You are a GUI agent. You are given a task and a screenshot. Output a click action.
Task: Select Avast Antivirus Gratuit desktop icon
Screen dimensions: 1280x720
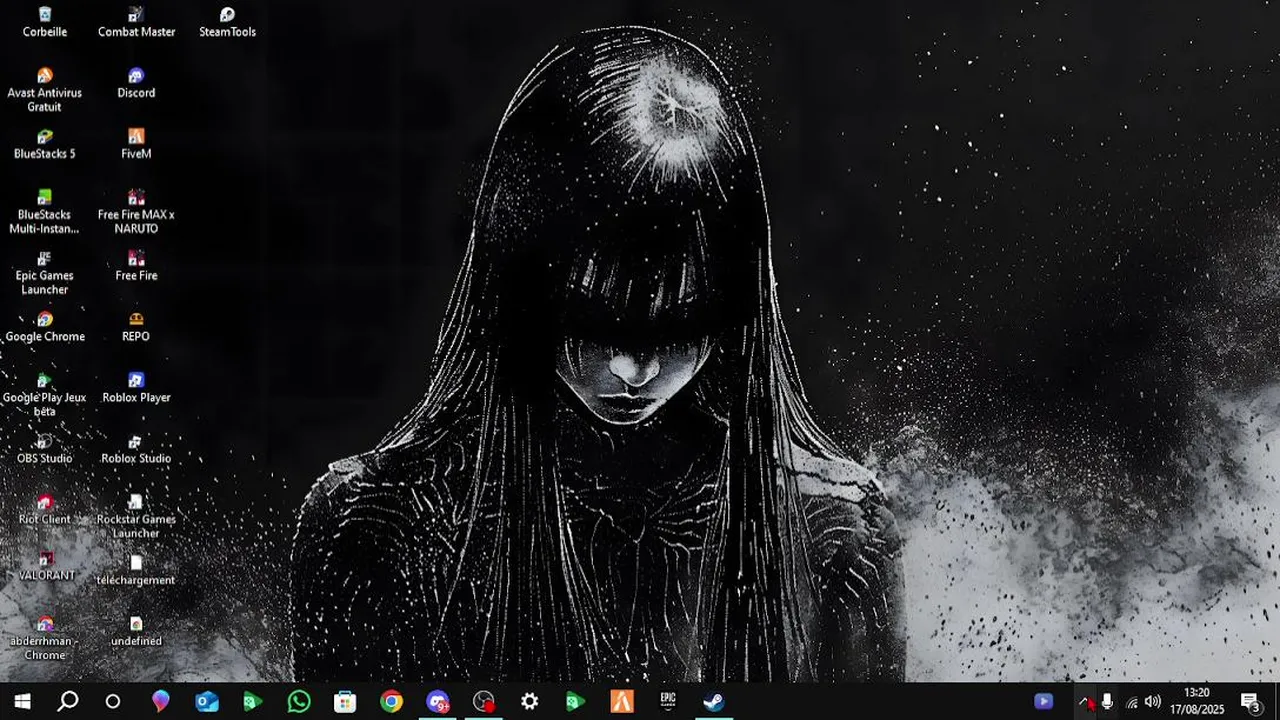[x=45, y=90]
